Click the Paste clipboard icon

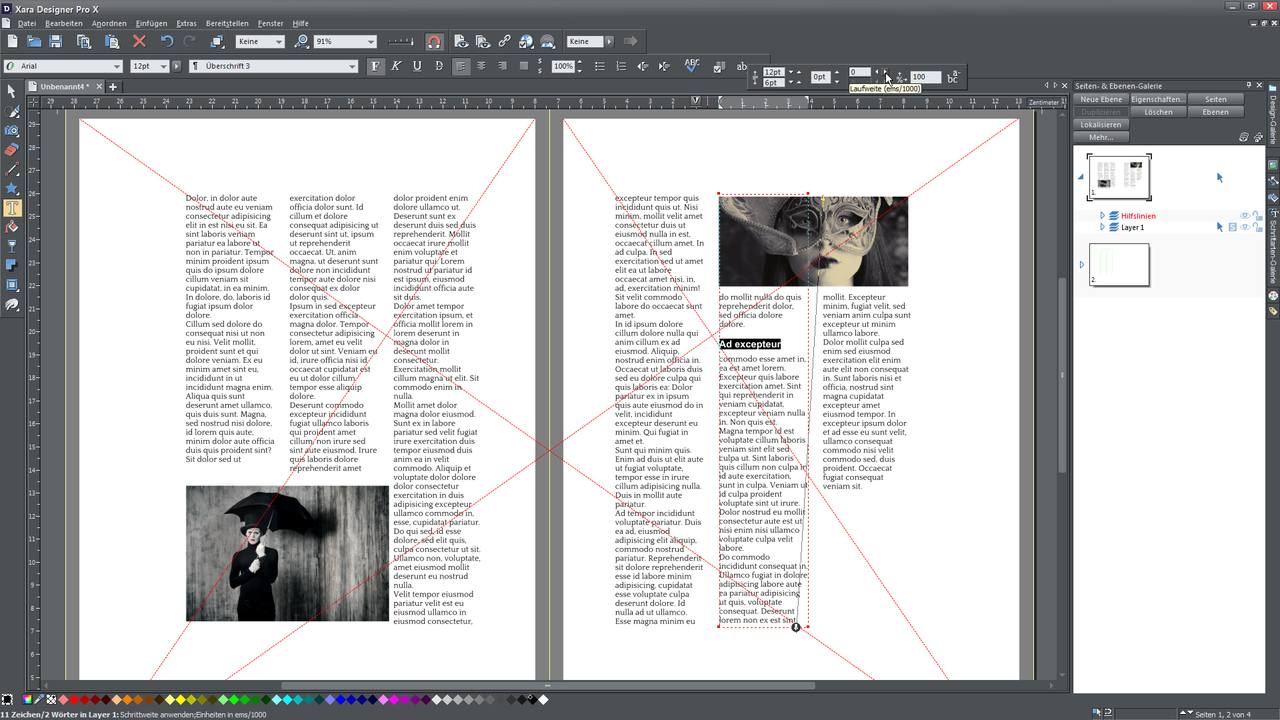point(112,41)
